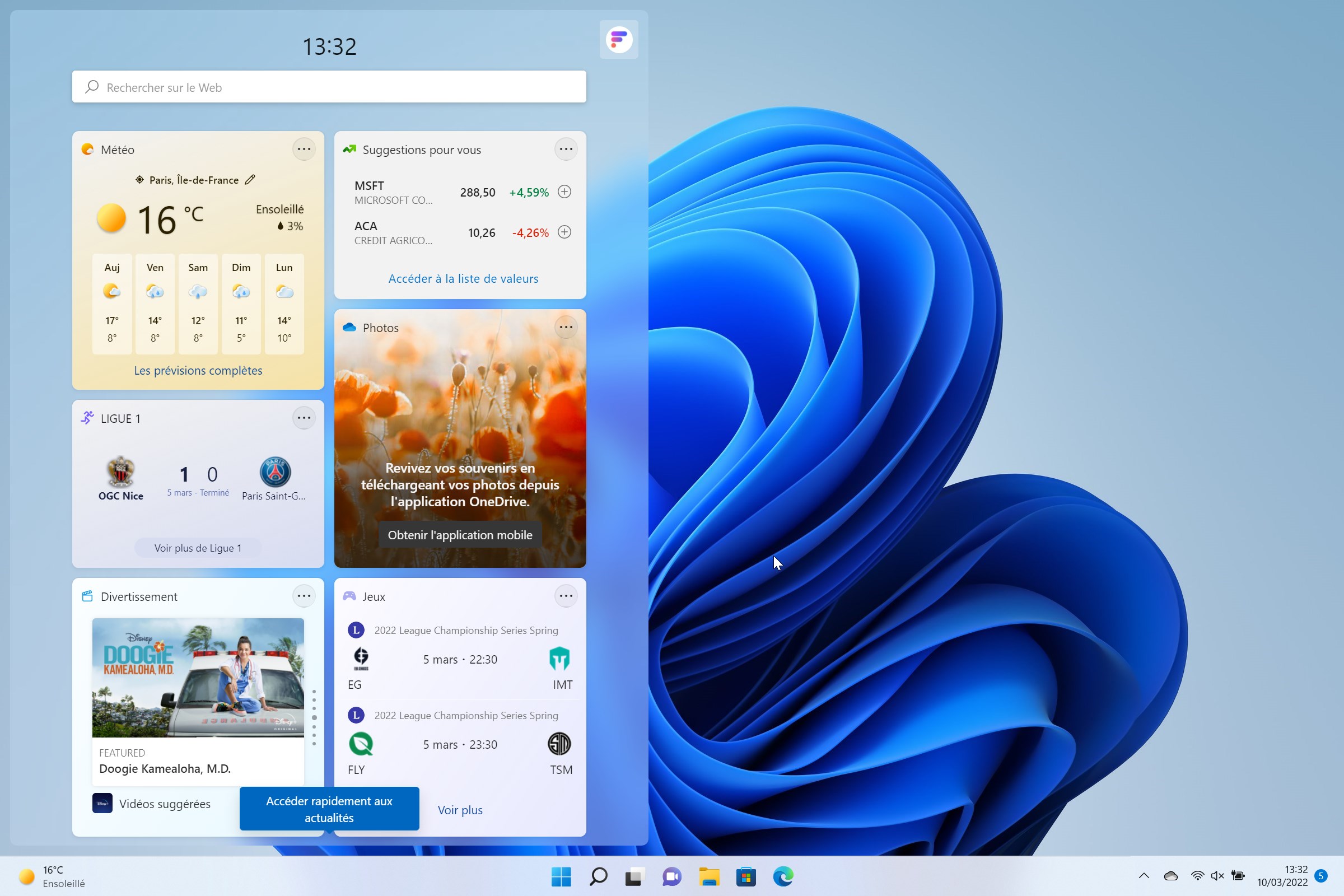Add MSFT to watchlist with plus icon

tap(564, 192)
